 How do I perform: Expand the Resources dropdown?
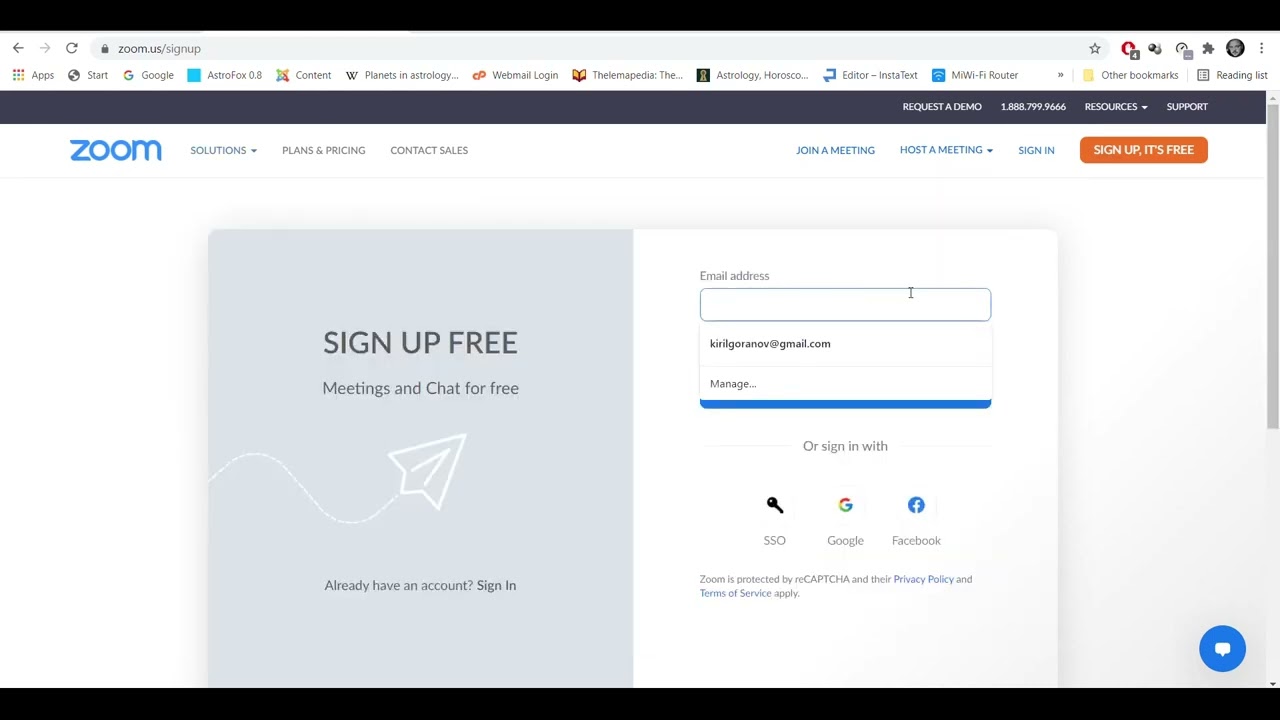[x=1116, y=106]
